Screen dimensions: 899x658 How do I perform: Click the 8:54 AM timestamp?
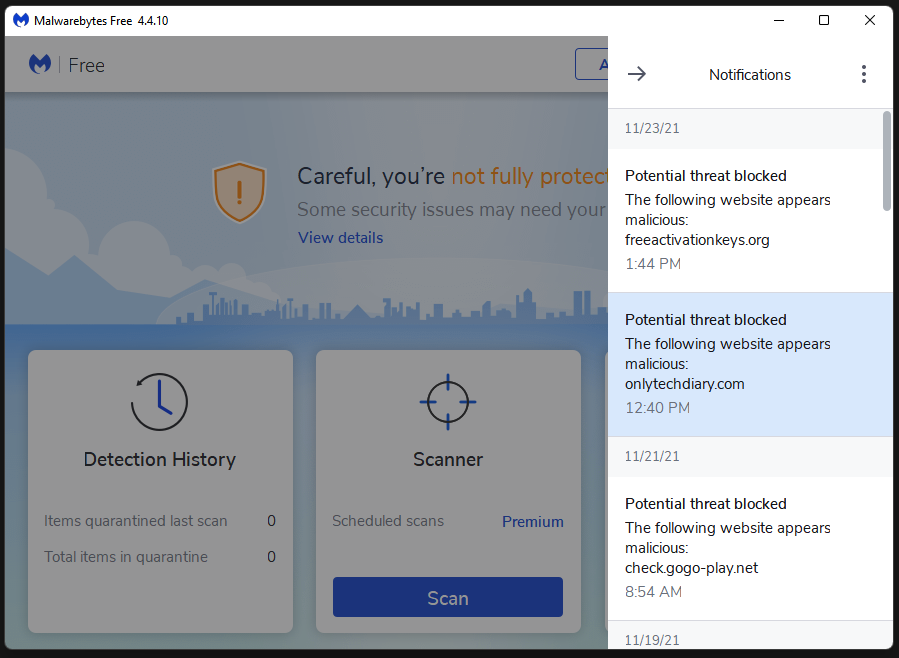click(654, 592)
